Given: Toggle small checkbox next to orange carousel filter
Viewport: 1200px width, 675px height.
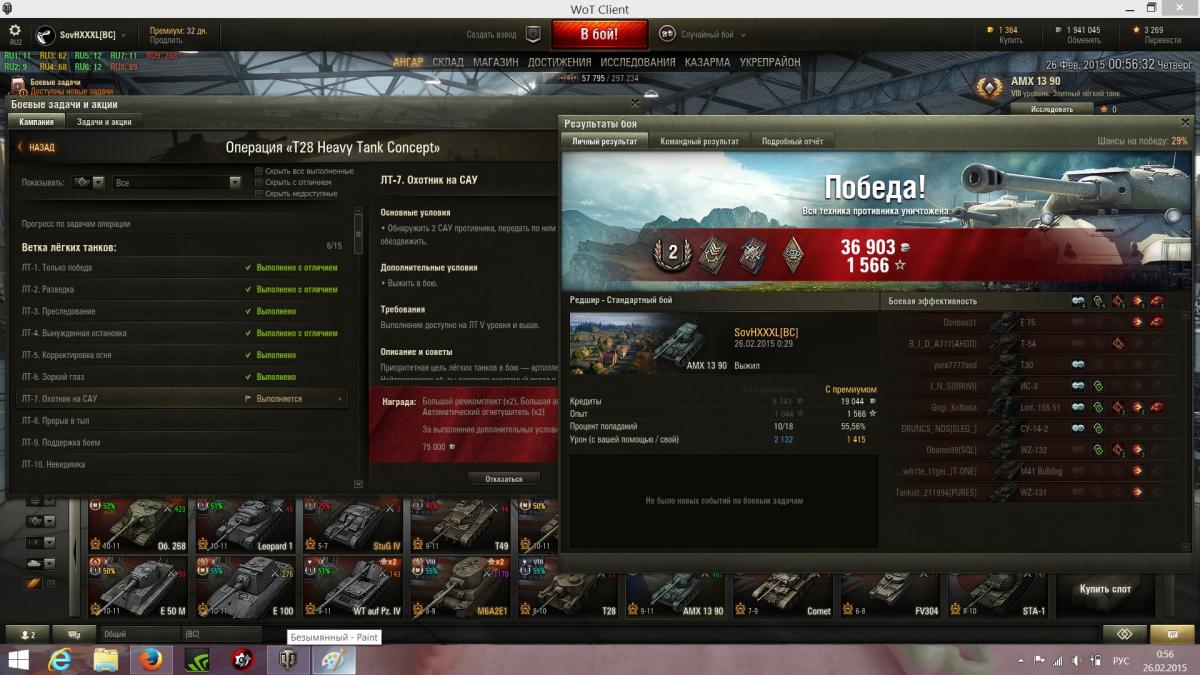Looking at the screenshot, I should coord(51,584).
